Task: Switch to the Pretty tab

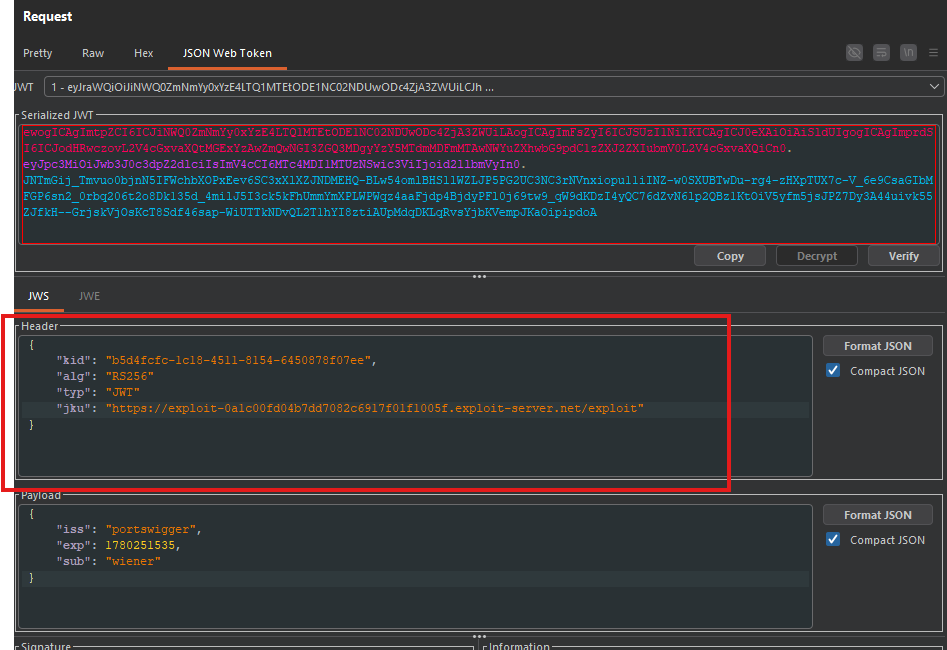Action: pos(37,53)
